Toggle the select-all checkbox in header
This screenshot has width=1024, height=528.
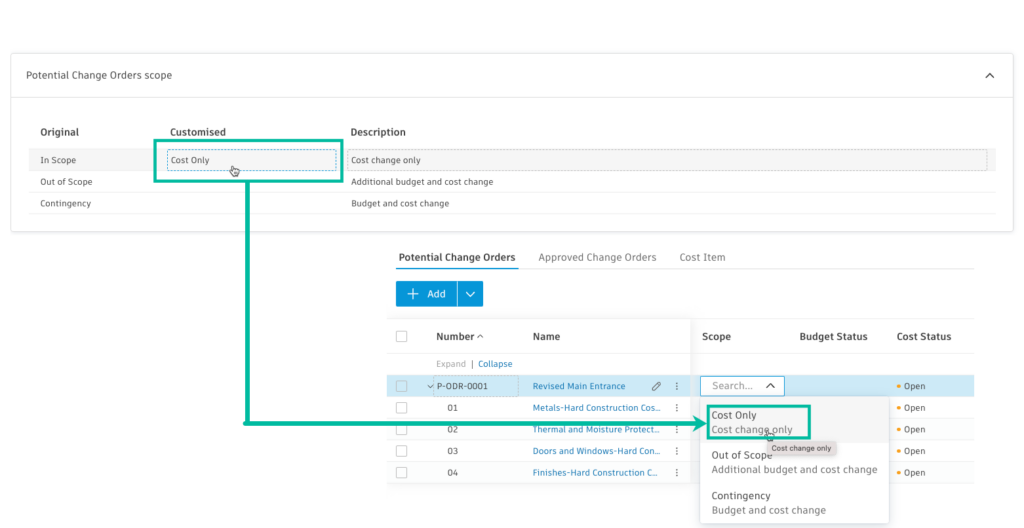(x=402, y=337)
